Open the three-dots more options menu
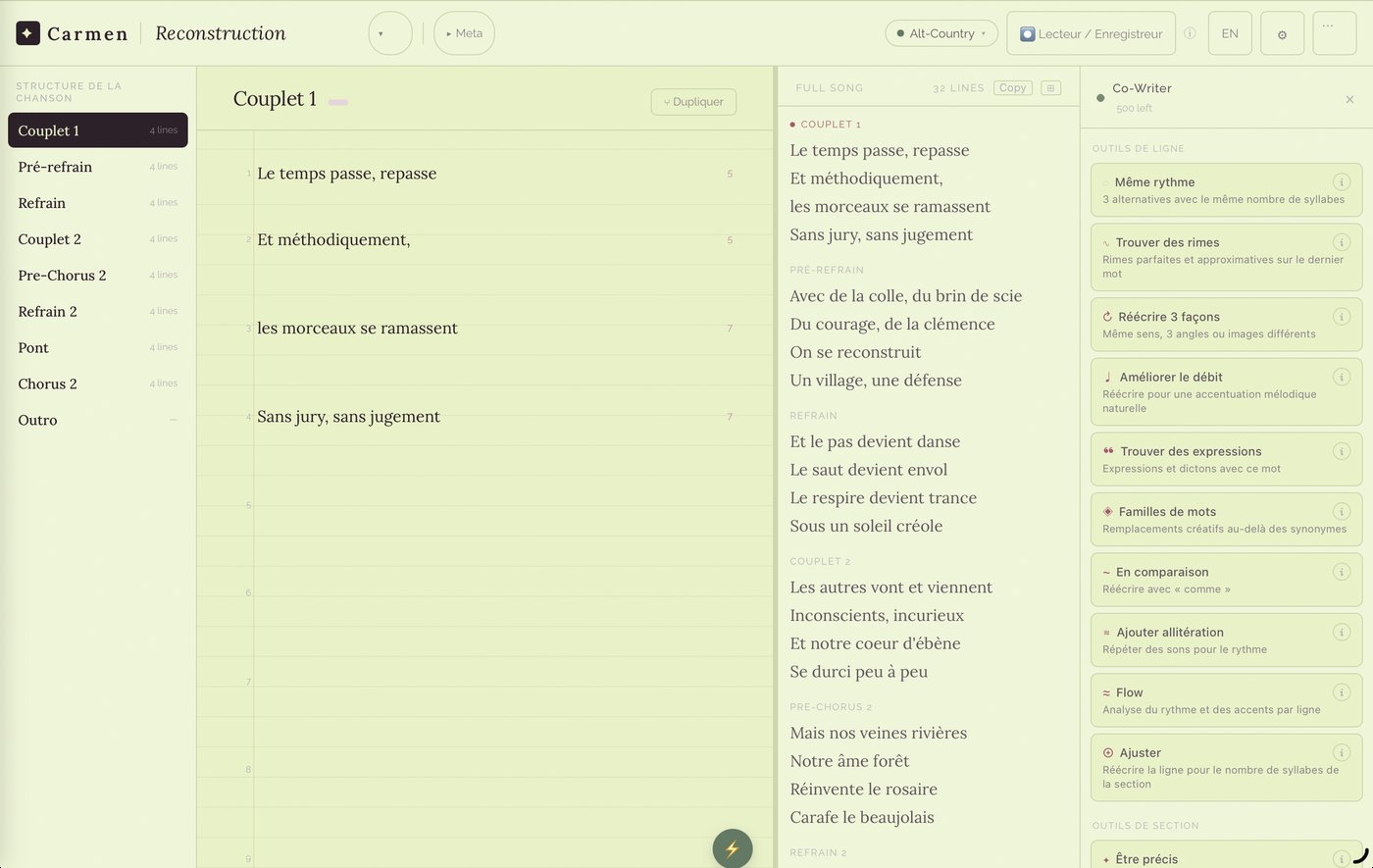The height and width of the screenshot is (868, 1373). [x=1328, y=29]
